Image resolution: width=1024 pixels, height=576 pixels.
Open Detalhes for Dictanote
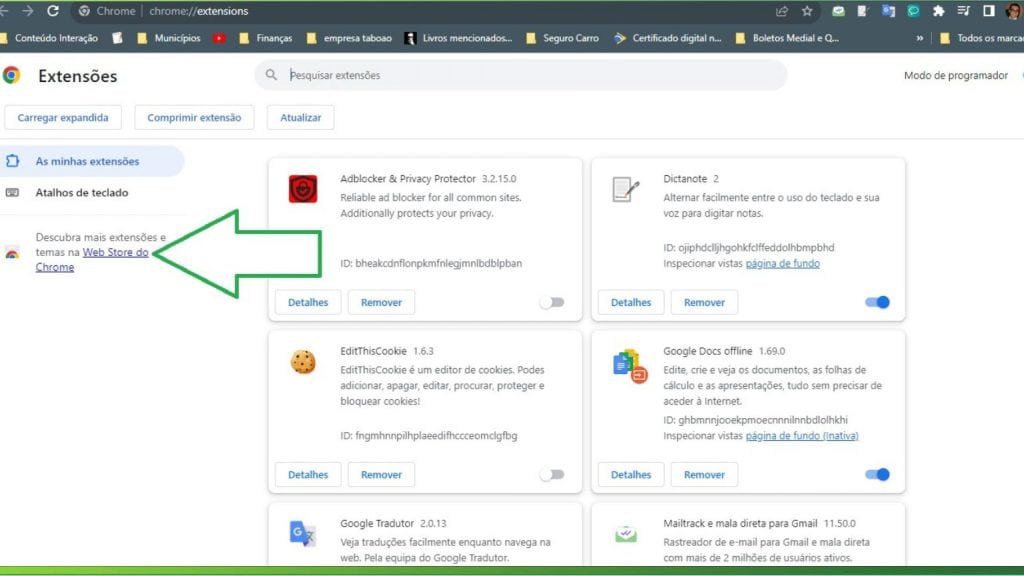(631, 302)
